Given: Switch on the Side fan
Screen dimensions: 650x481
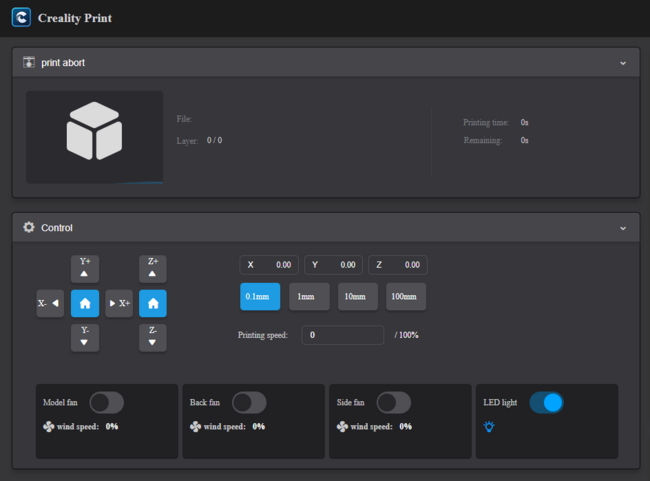Looking at the screenshot, I should (x=393, y=402).
